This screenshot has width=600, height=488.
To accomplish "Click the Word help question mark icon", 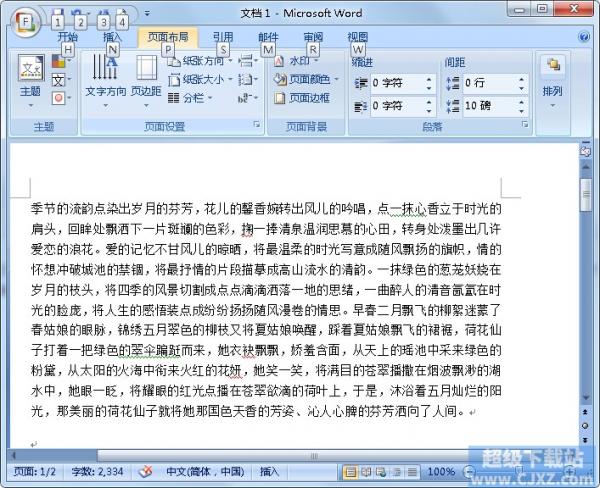I will (x=584, y=37).
